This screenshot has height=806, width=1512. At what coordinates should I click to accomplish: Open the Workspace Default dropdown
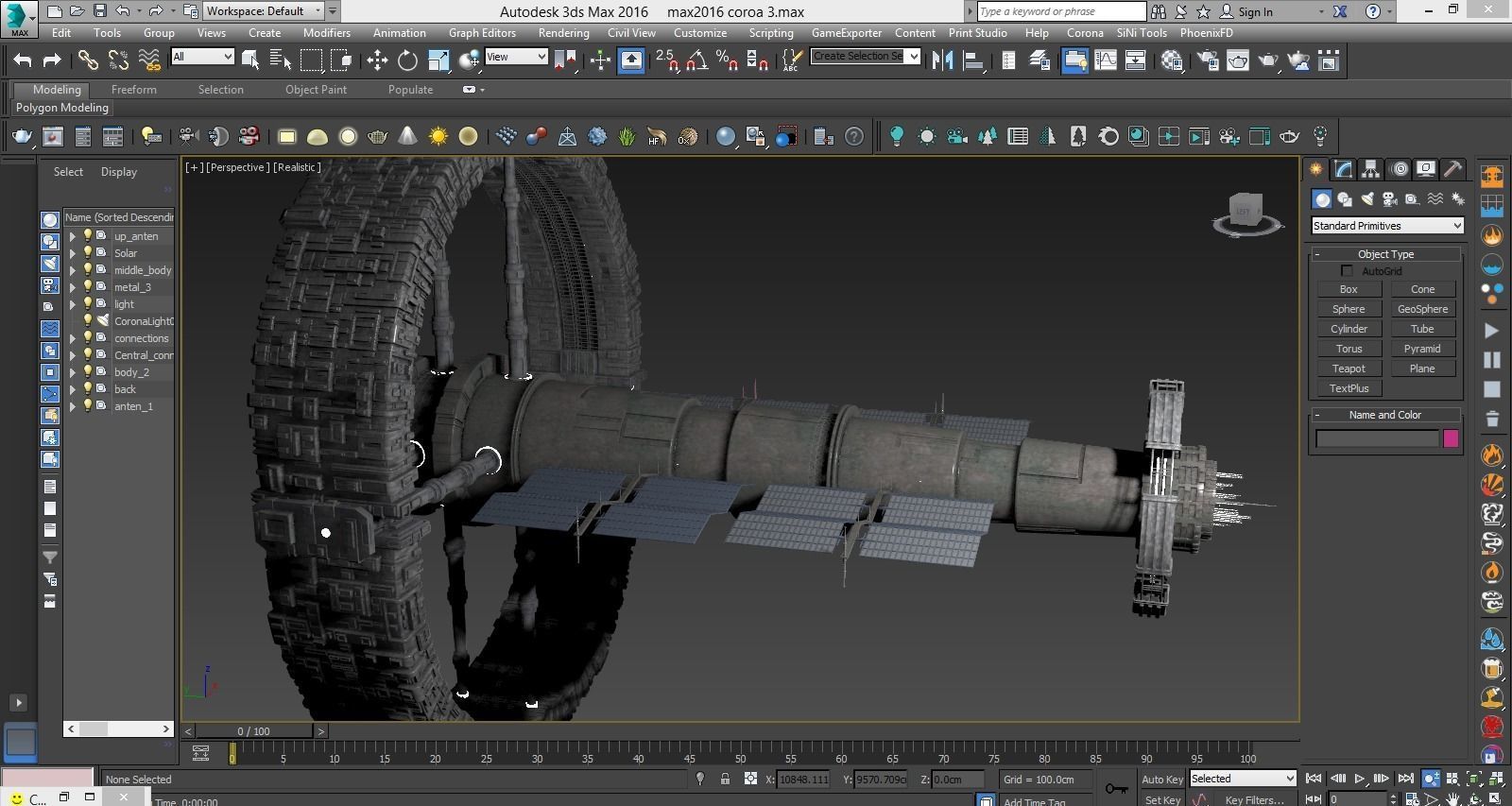tap(263, 11)
